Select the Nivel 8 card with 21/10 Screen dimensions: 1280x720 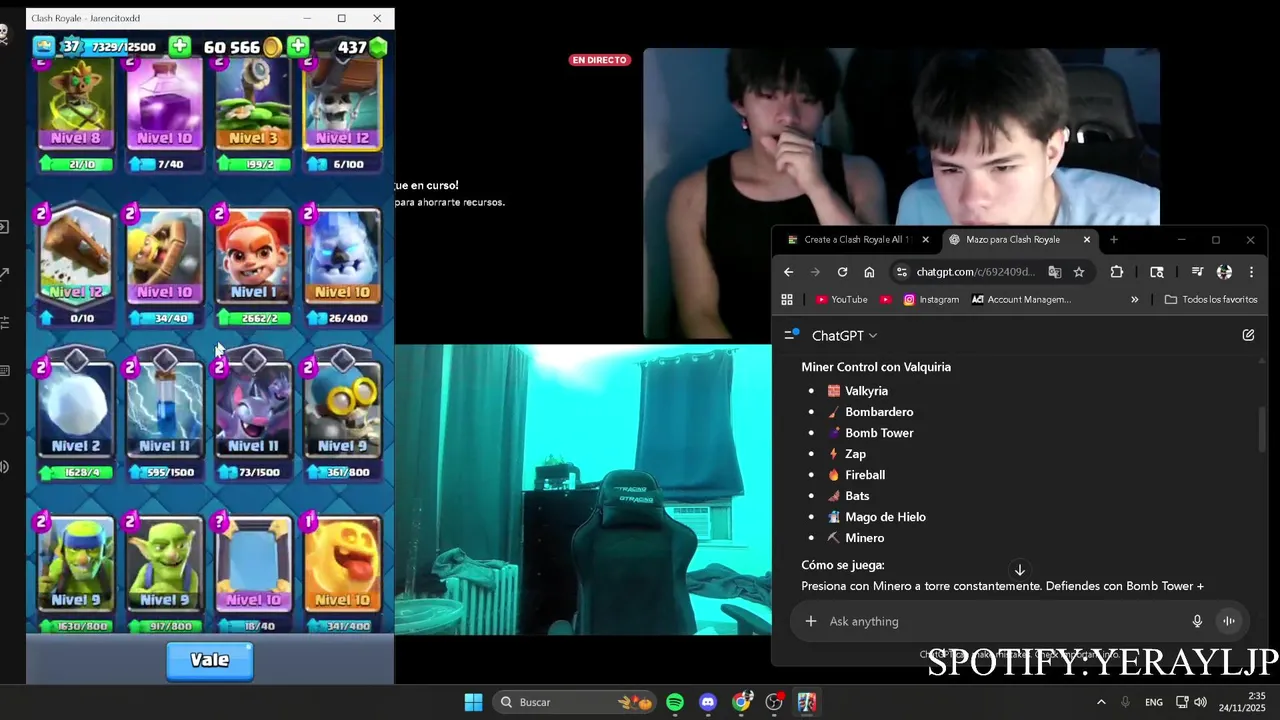tap(76, 106)
